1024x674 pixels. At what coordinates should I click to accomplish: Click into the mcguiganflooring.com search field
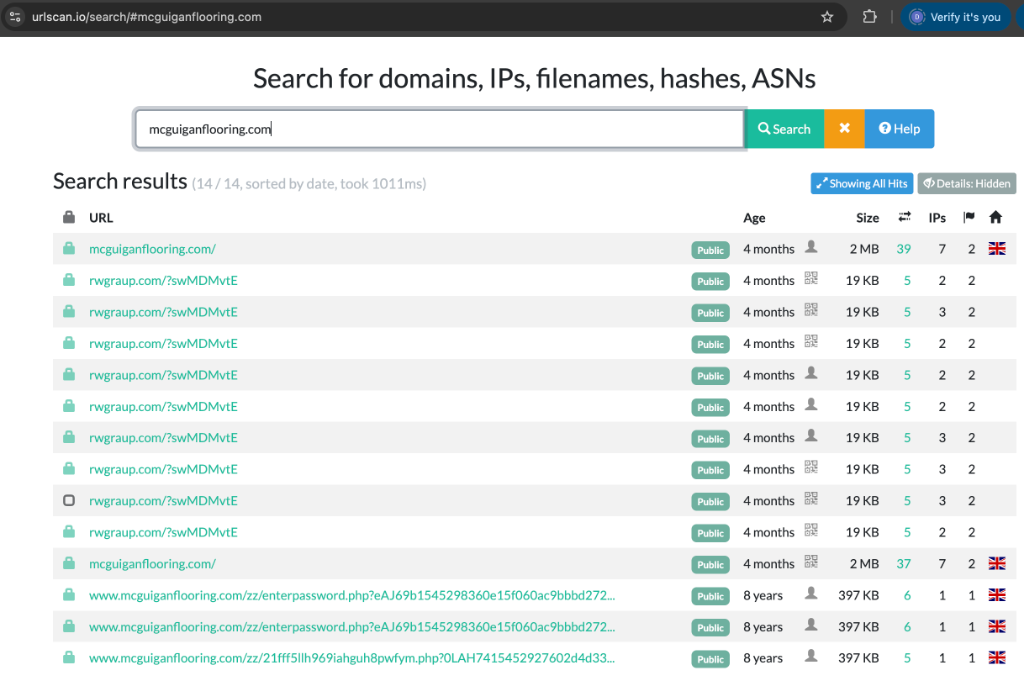pos(440,129)
